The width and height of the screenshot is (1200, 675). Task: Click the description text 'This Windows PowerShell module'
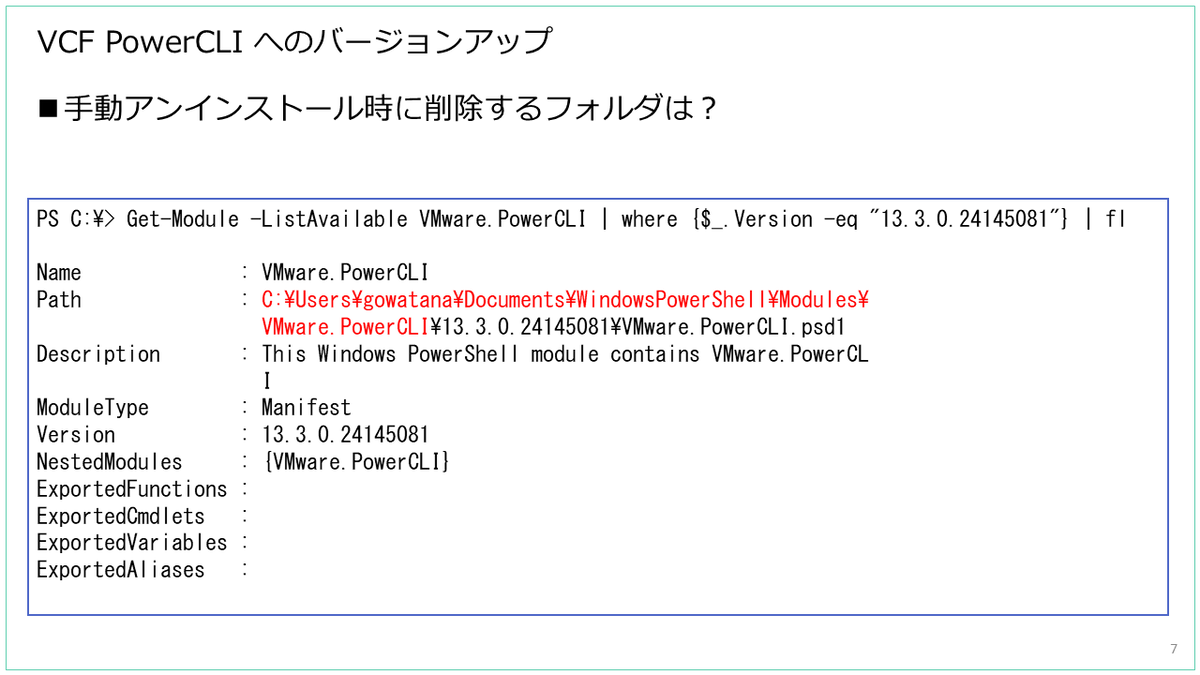point(429,353)
